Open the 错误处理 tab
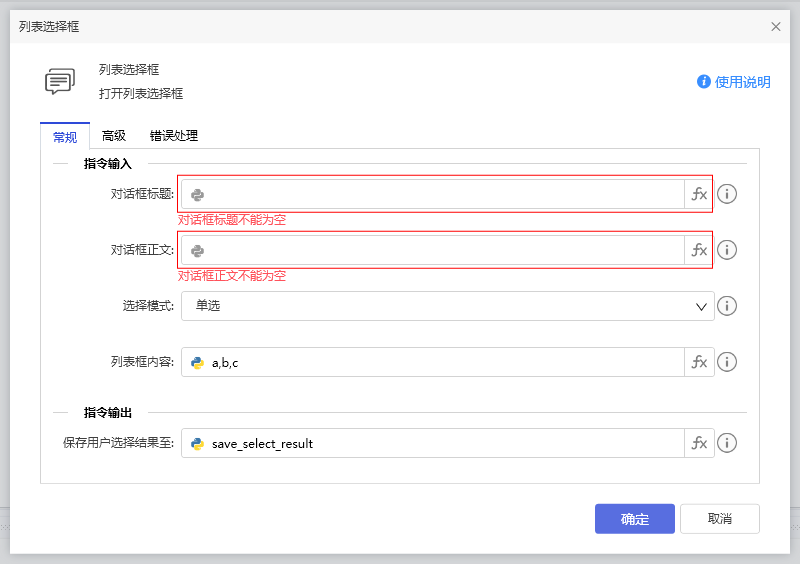The width and height of the screenshot is (800, 564). pos(174,136)
